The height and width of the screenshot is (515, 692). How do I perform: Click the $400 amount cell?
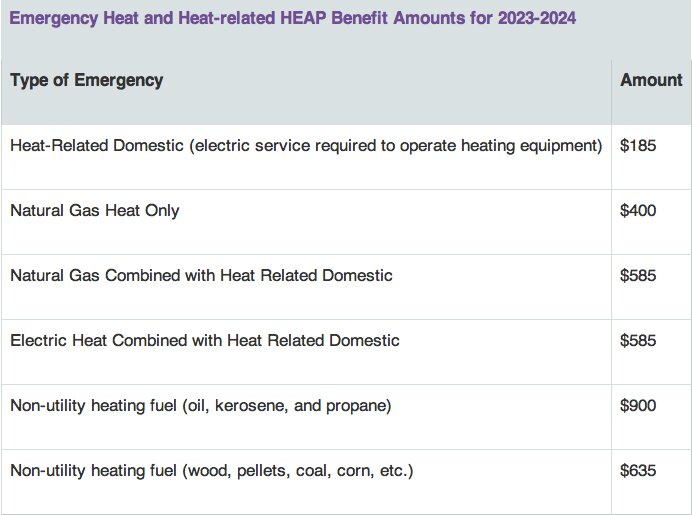[x=638, y=211]
